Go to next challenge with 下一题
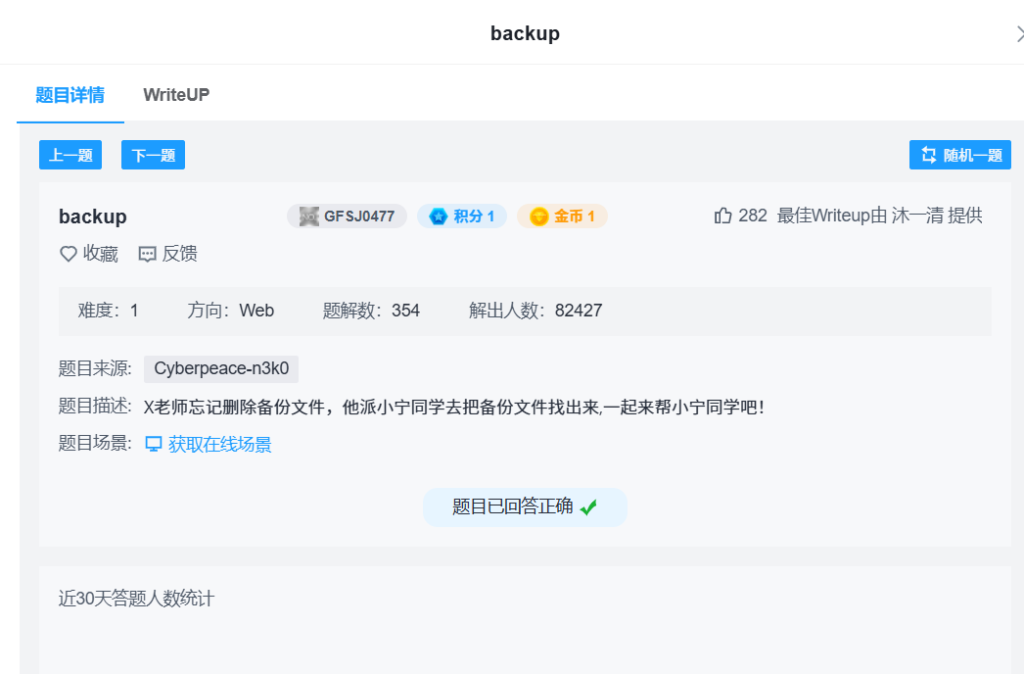This screenshot has width=1024, height=674. (x=153, y=155)
